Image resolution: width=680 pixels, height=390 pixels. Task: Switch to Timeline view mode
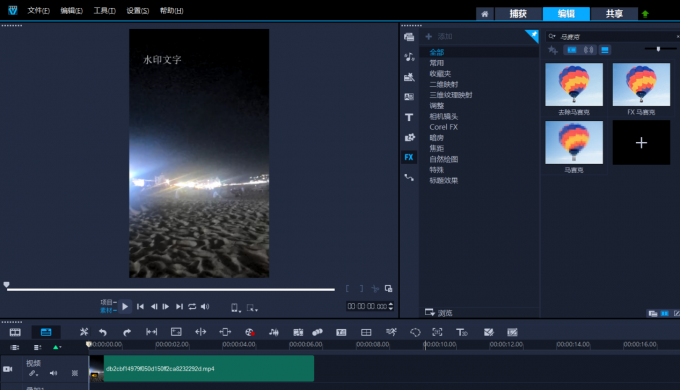point(46,332)
